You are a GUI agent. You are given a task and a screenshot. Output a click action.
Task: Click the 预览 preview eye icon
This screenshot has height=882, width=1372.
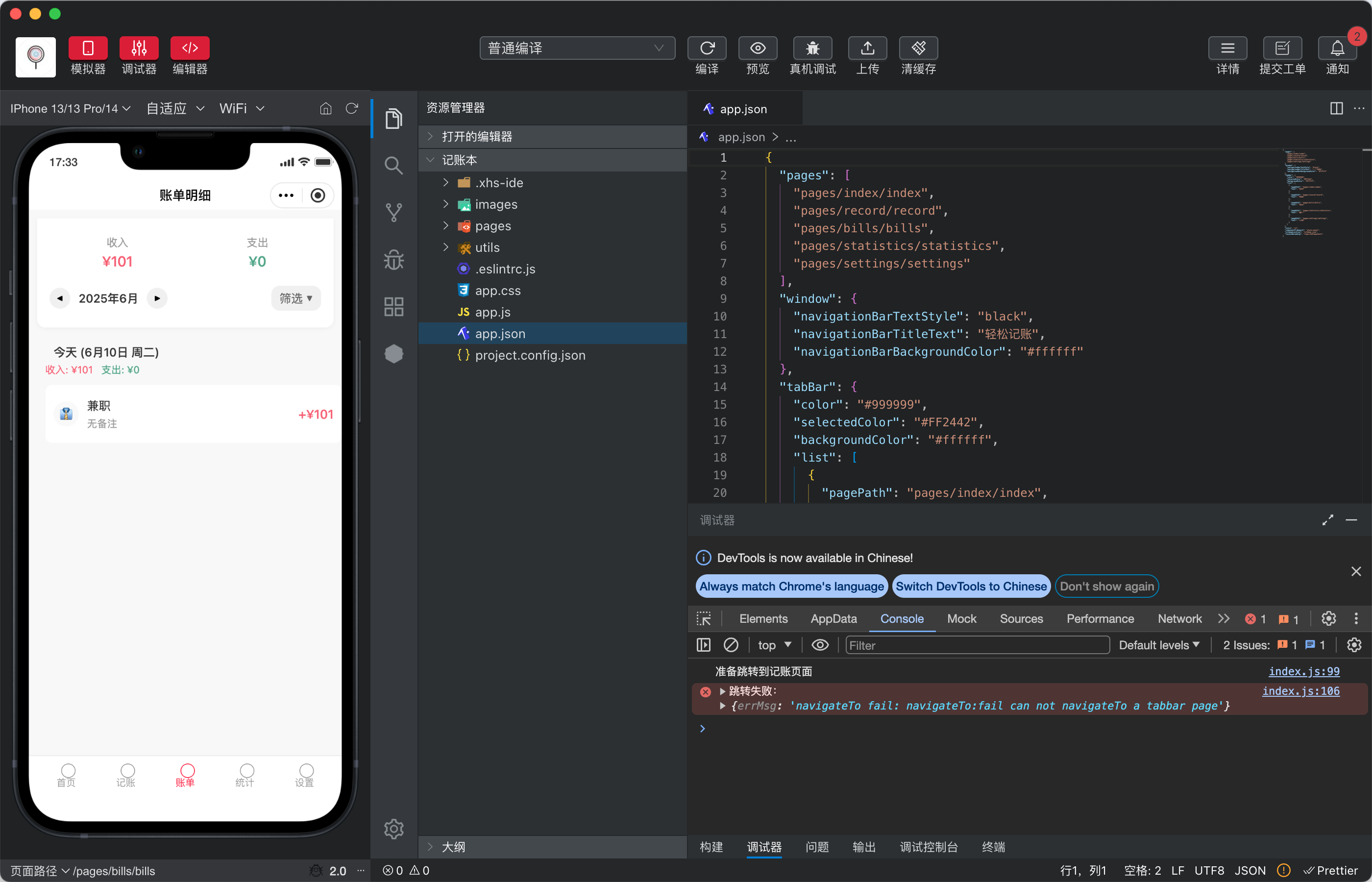(x=758, y=48)
